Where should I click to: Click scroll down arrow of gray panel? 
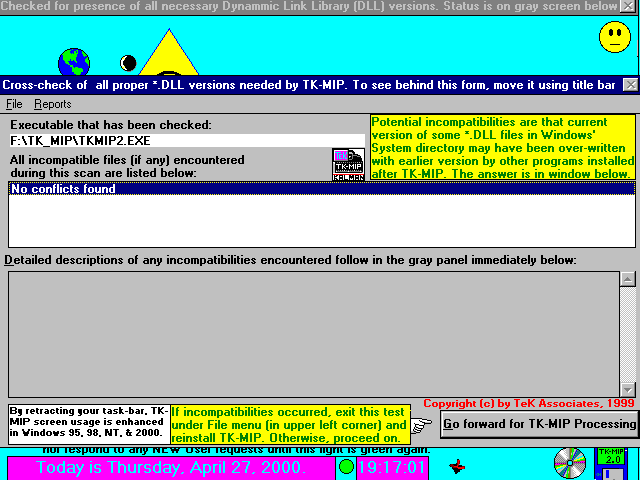[x=627, y=389]
